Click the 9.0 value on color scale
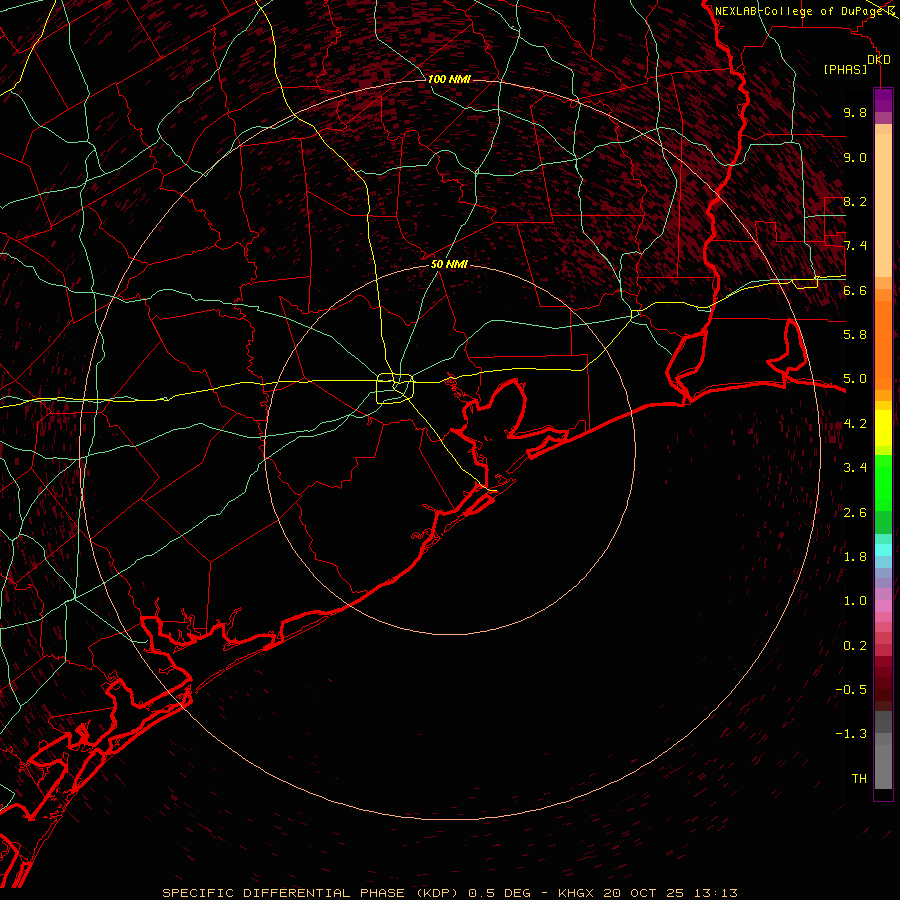The height and width of the screenshot is (900, 900). click(x=855, y=157)
